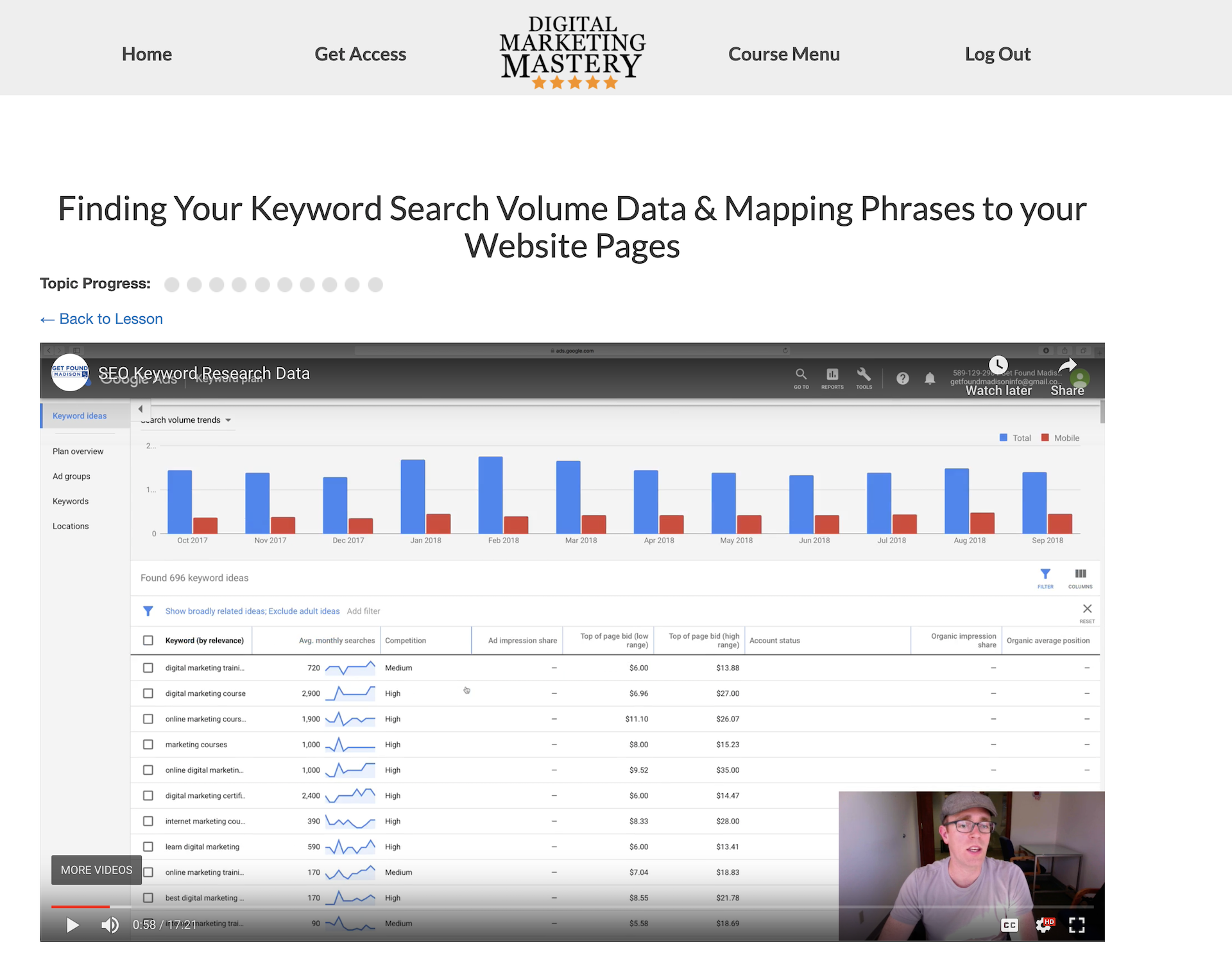Check the learn digital marketing row

click(148, 847)
